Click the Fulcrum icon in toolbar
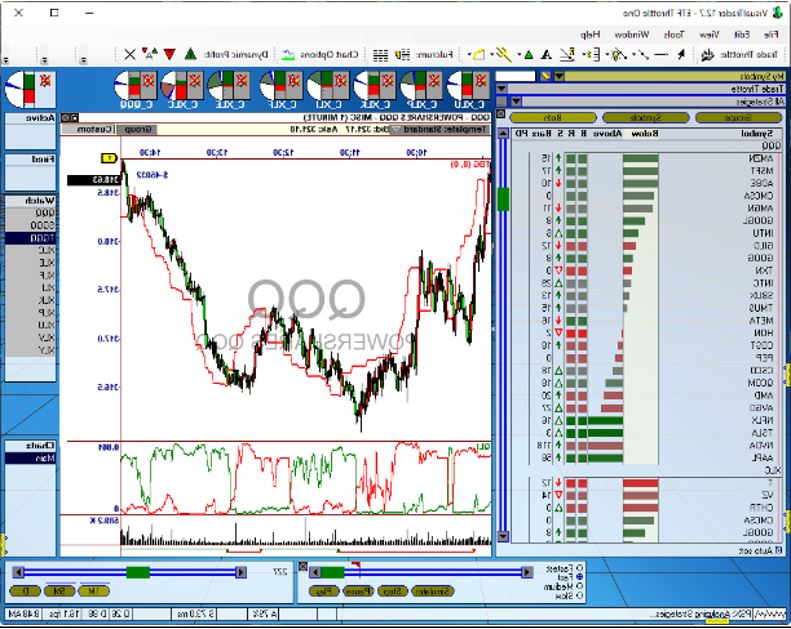This screenshot has width=791, height=629. coord(402,54)
